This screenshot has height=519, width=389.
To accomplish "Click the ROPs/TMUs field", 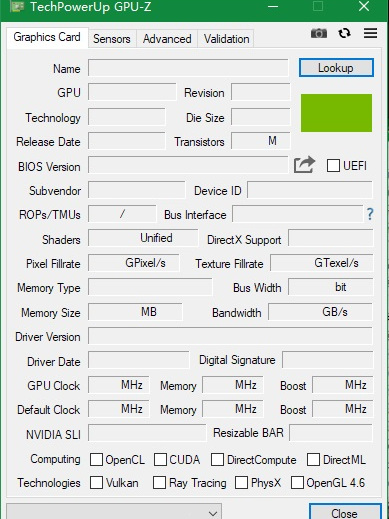I will (x=122, y=214).
